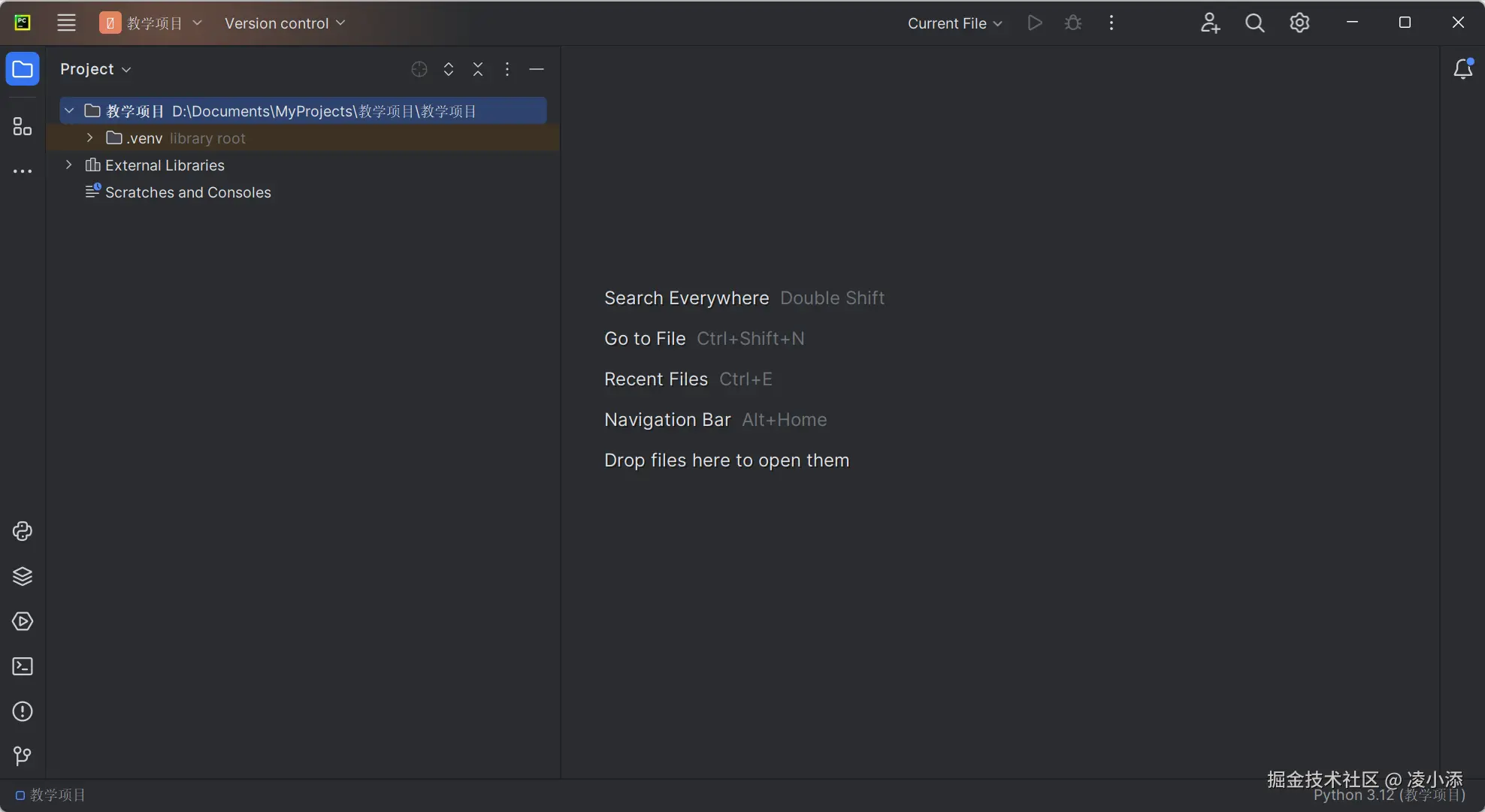
Task: Show notifications via bell icon
Action: coord(1462,69)
